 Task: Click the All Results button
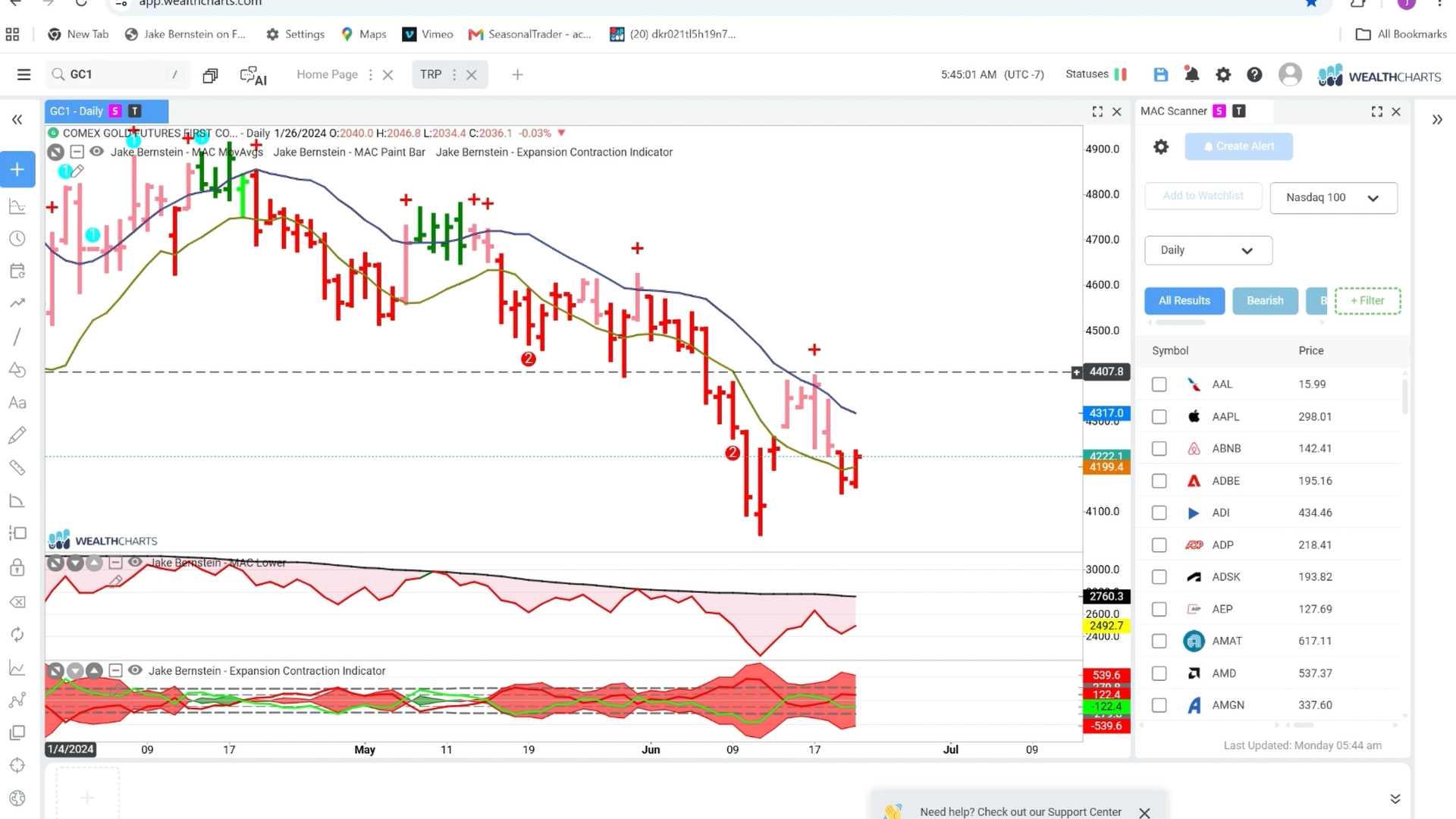pyautogui.click(x=1184, y=301)
